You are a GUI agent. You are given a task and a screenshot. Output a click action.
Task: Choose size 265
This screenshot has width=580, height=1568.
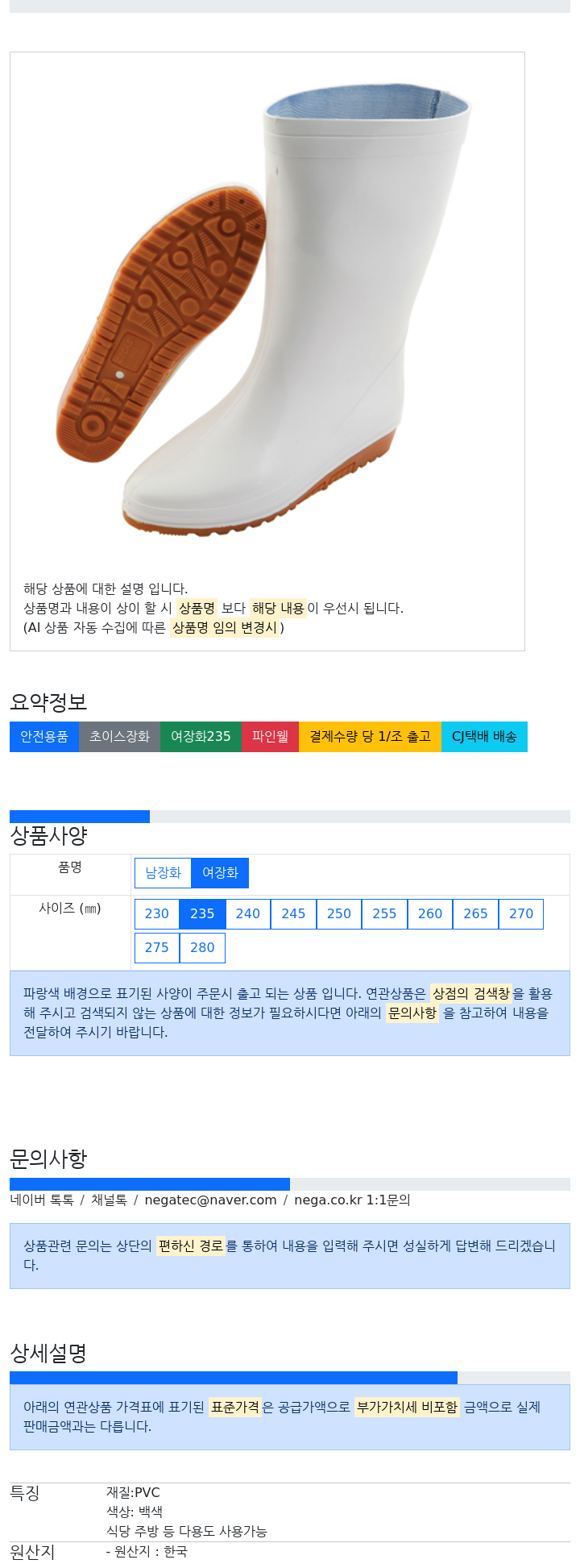tap(475, 913)
